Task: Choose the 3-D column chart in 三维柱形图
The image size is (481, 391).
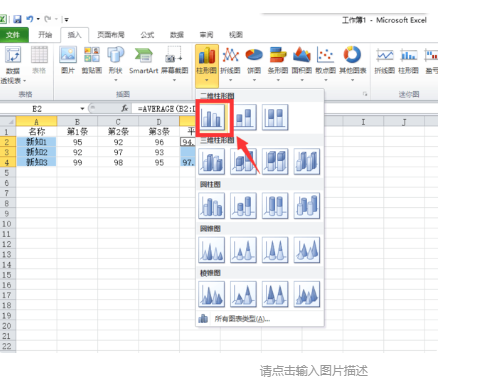Action: [x=307, y=162]
